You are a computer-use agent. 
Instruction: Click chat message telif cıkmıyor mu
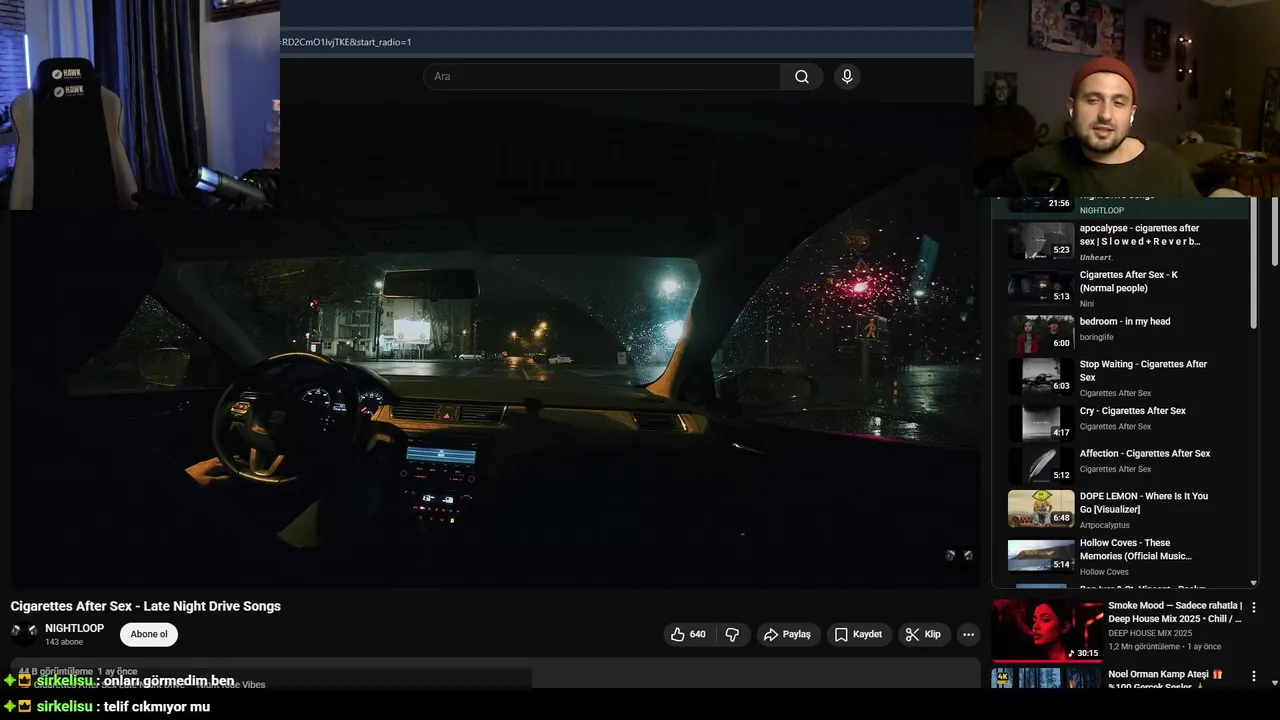(157, 706)
